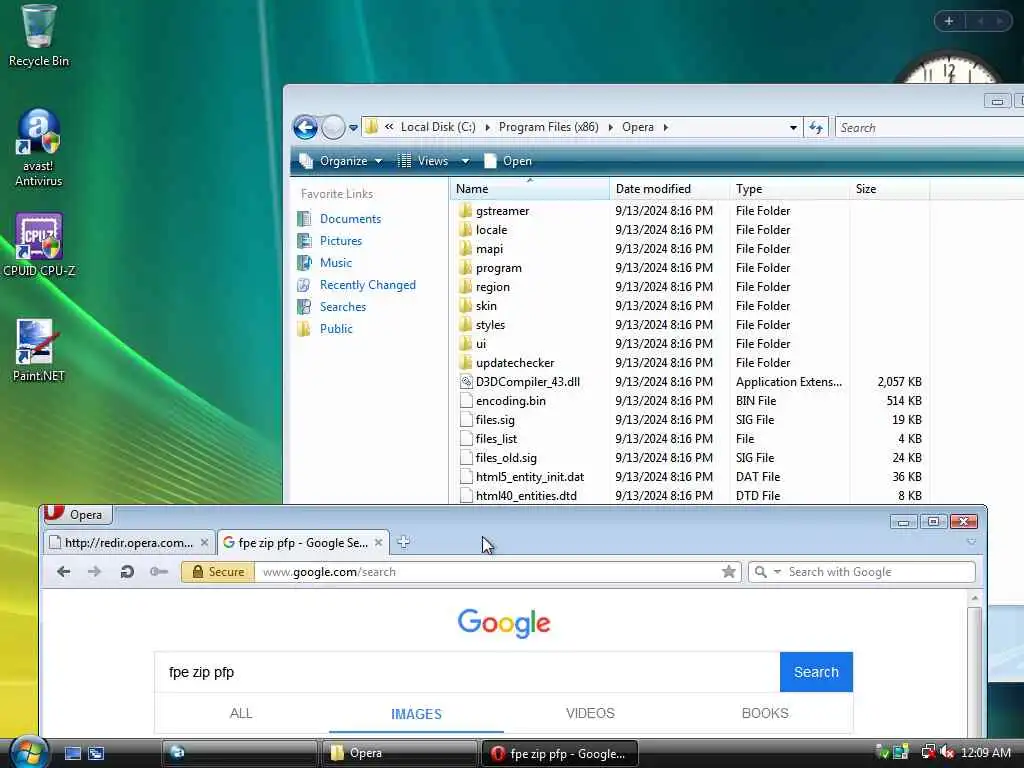Open a new tab in Opera

point(403,542)
